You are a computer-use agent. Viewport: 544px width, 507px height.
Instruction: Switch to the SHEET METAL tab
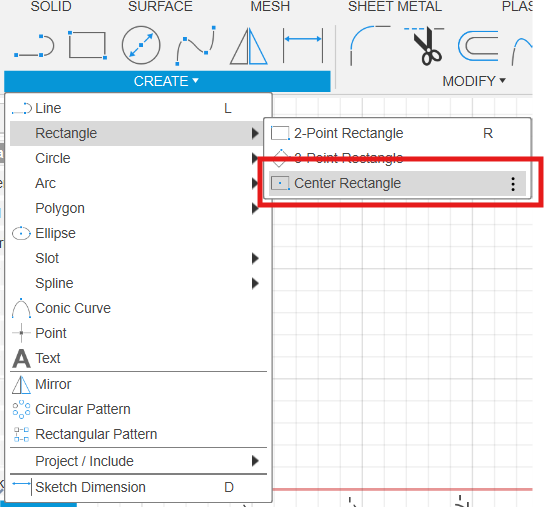[395, 7]
